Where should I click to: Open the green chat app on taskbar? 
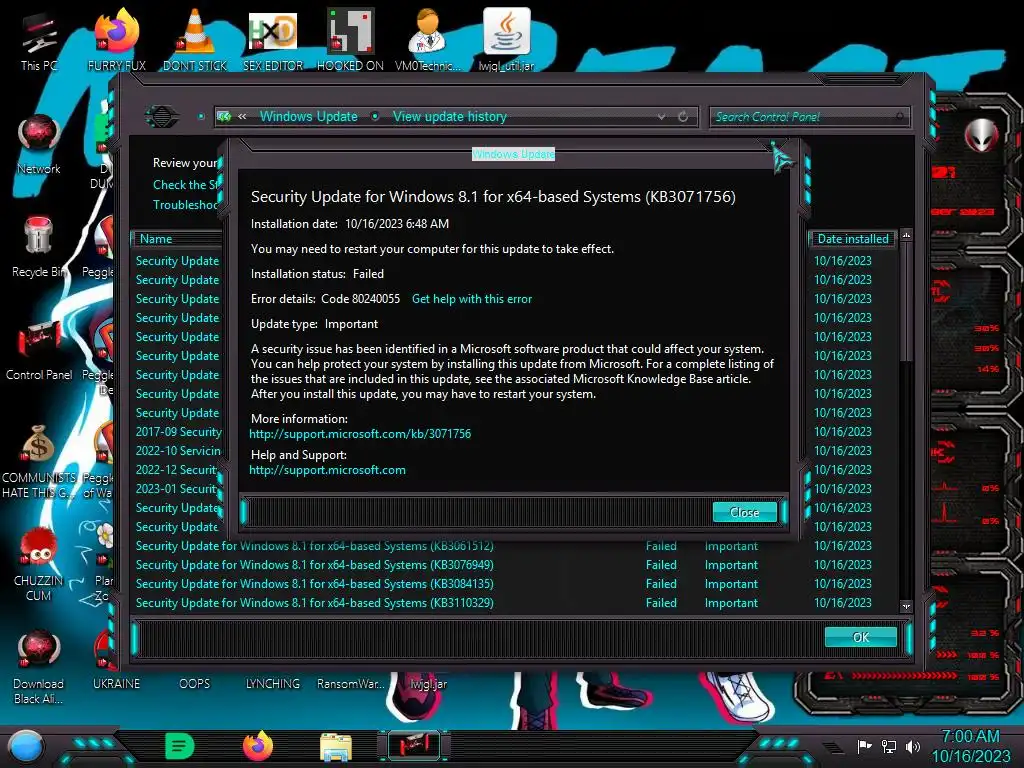coord(180,746)
